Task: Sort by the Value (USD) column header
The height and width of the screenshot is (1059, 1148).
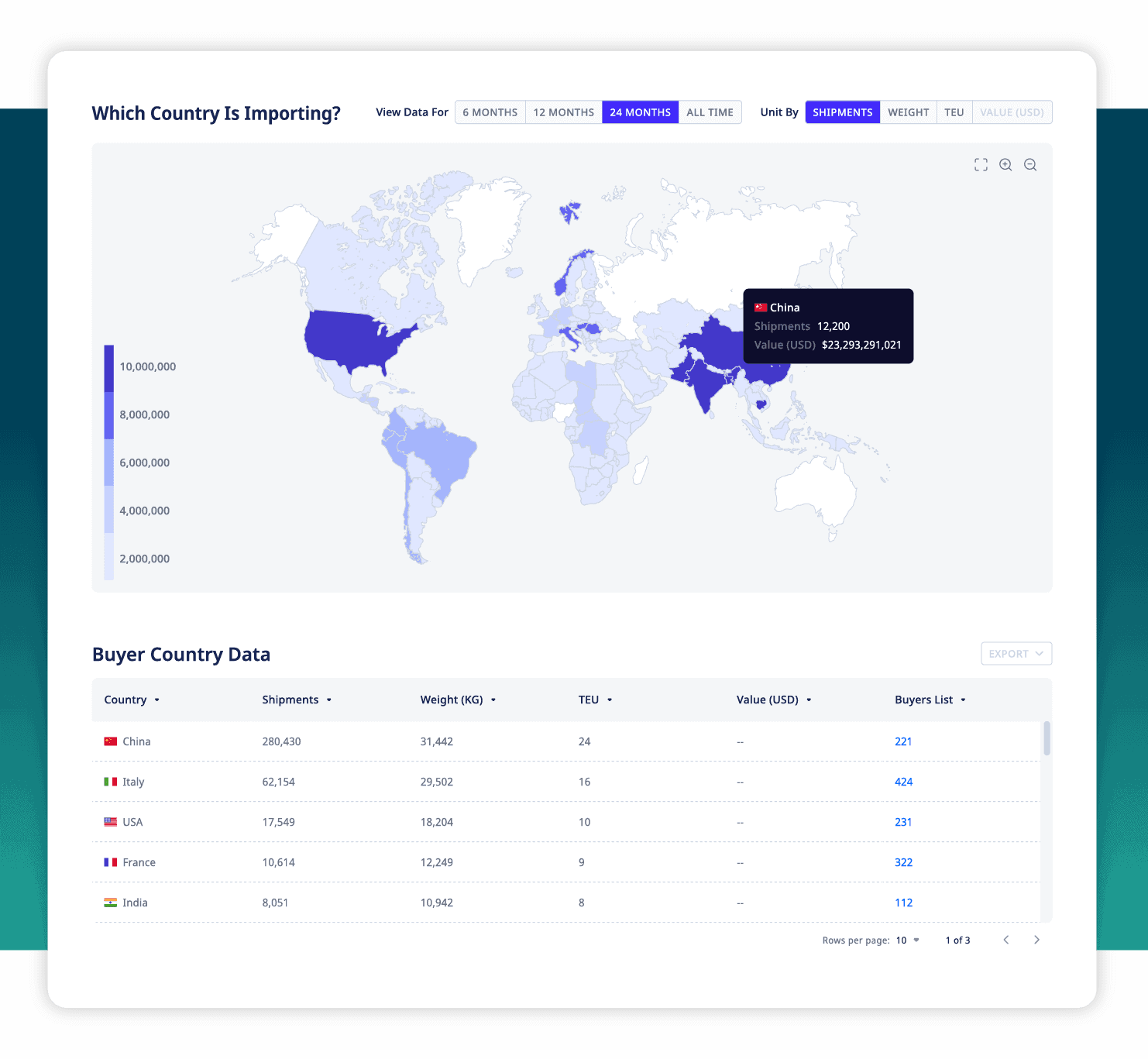Action: click(774, 700)
